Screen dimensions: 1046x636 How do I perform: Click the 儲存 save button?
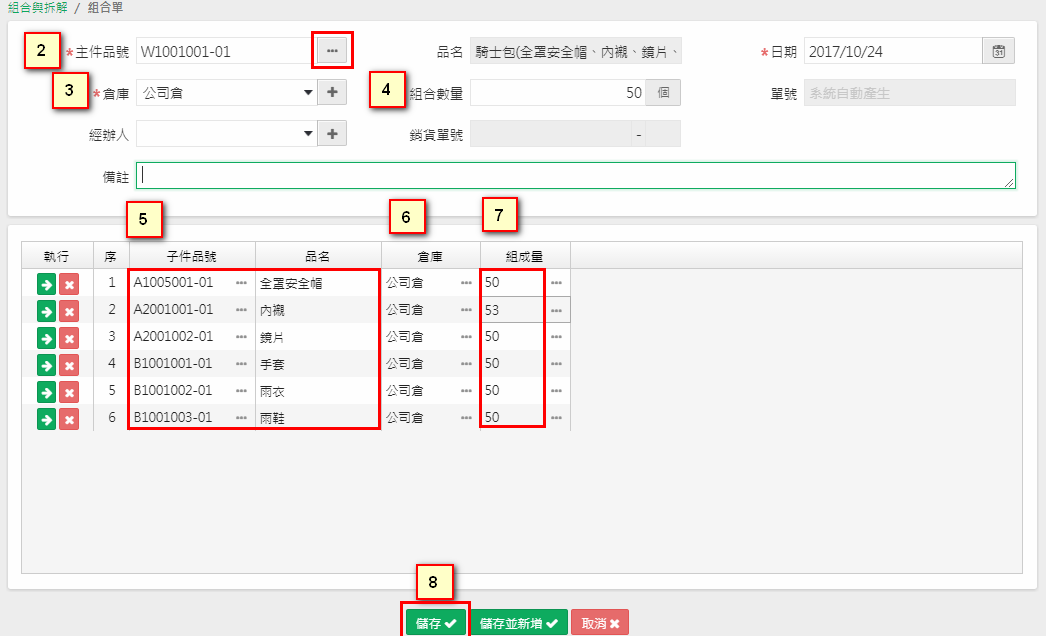point(436,623)
